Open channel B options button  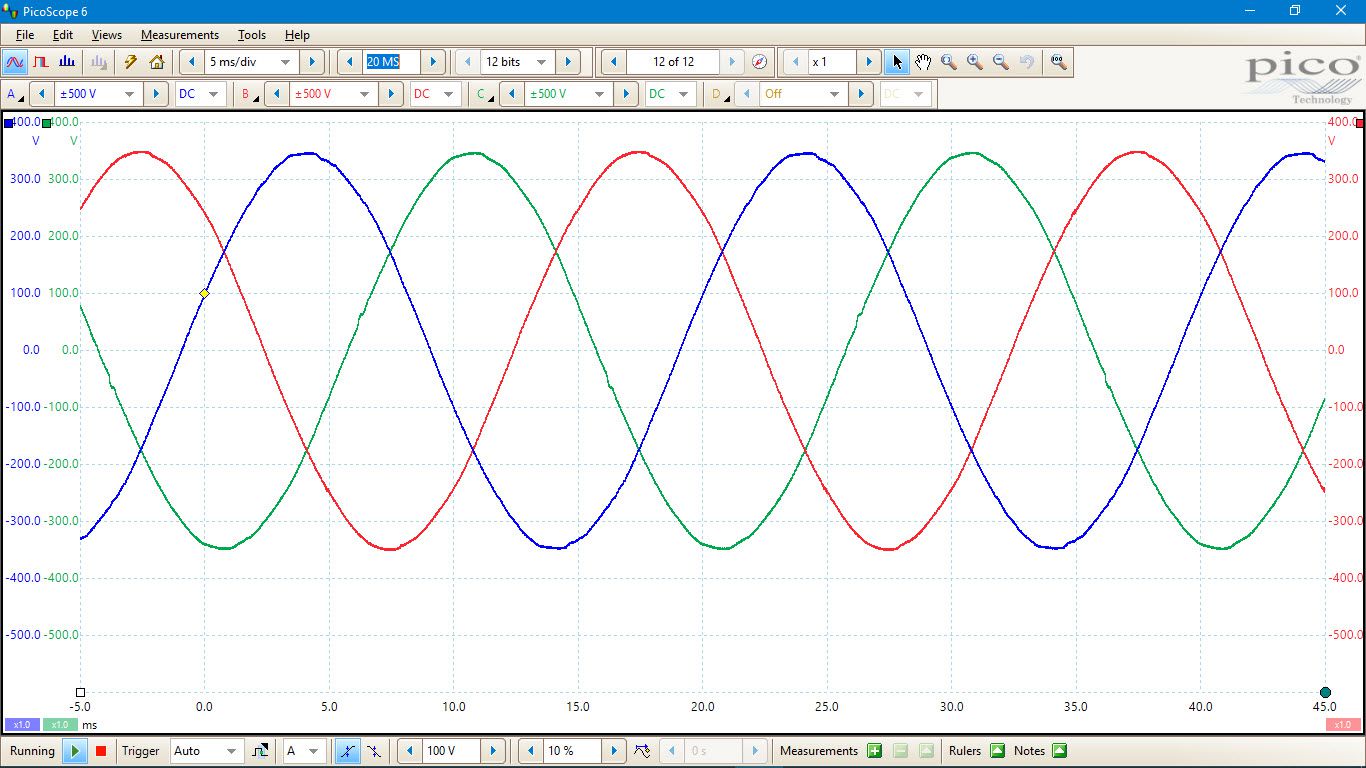[249, 94]
